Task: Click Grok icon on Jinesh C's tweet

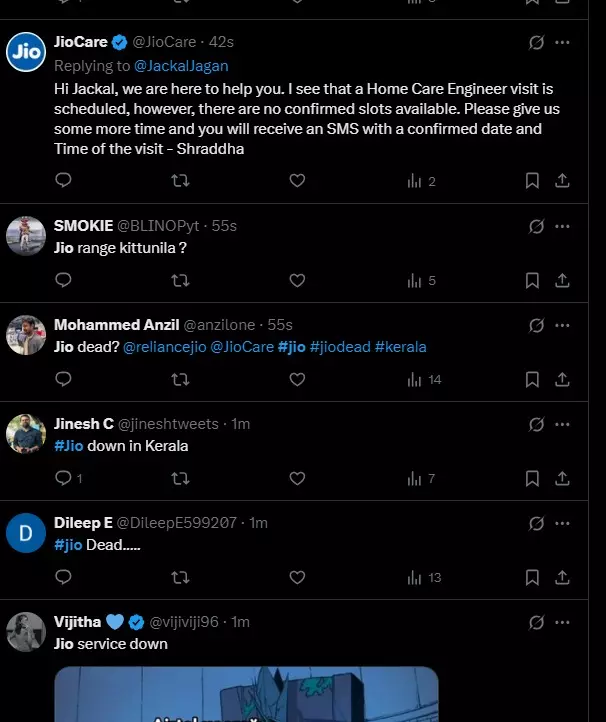Action: 536,424
